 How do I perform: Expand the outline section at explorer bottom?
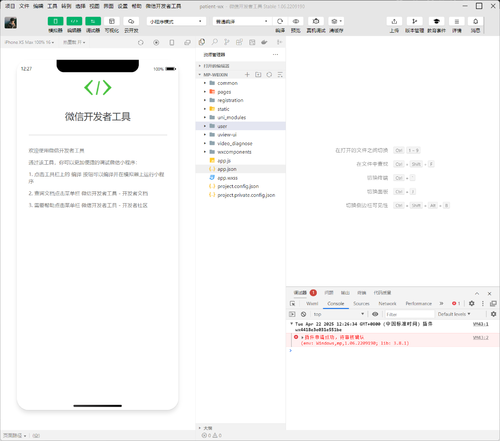241,428
